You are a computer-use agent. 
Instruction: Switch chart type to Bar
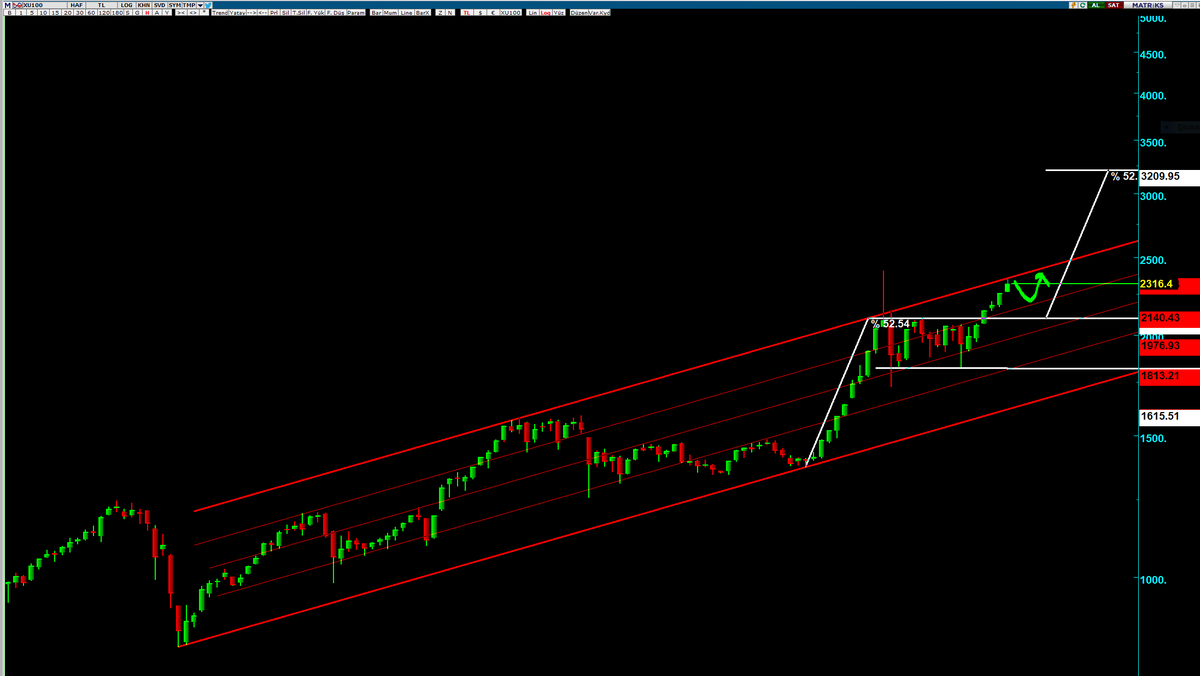tap(377, 12)
